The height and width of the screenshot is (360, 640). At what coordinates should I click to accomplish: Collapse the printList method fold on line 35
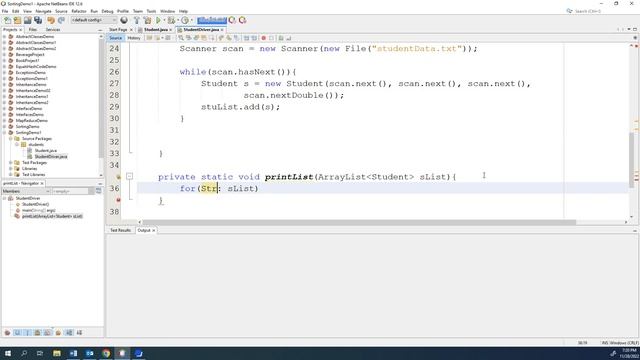click(x=129, y=177)
